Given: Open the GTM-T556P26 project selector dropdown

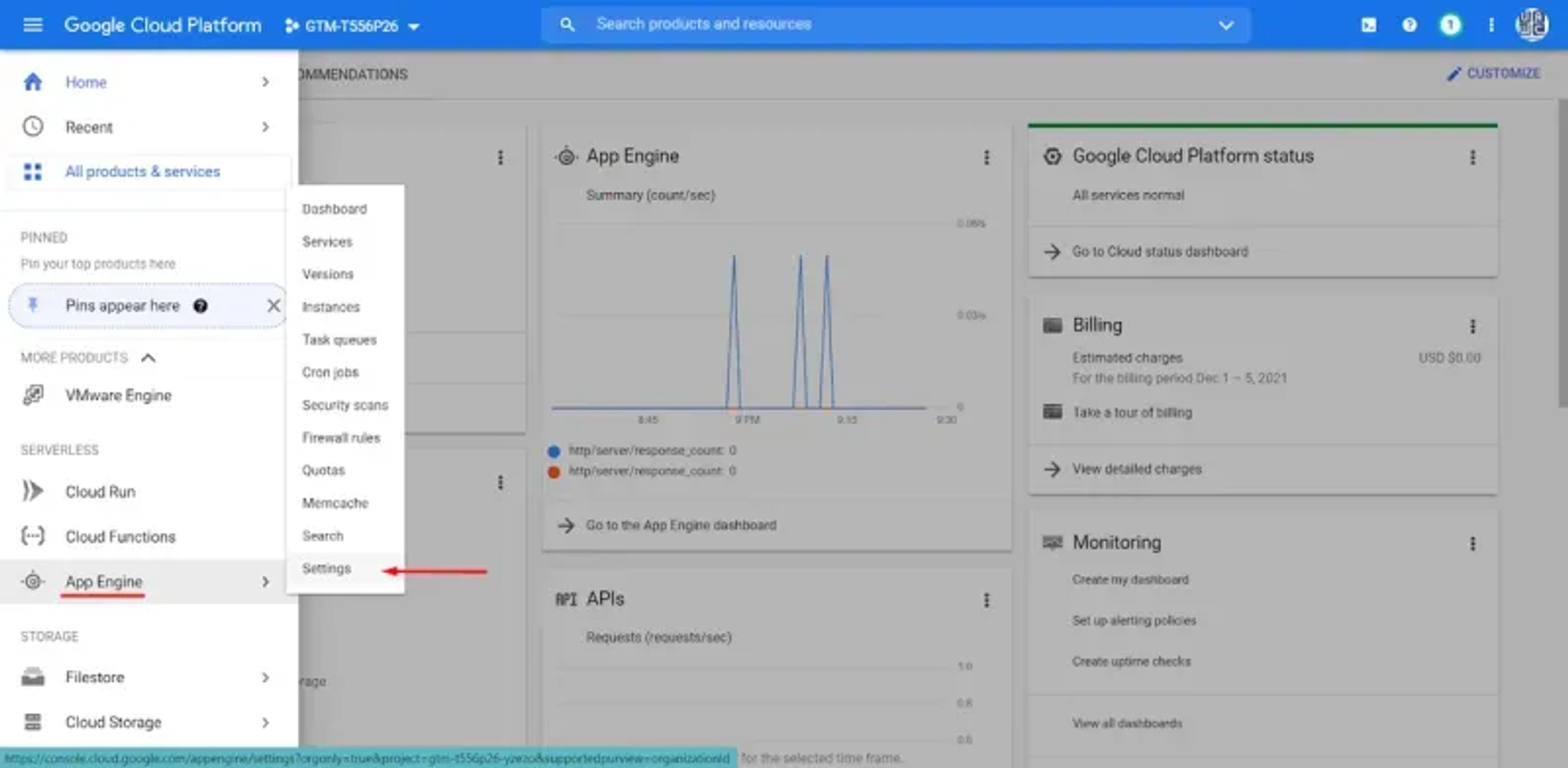Looking at the screenshot, I should point(352,26).
